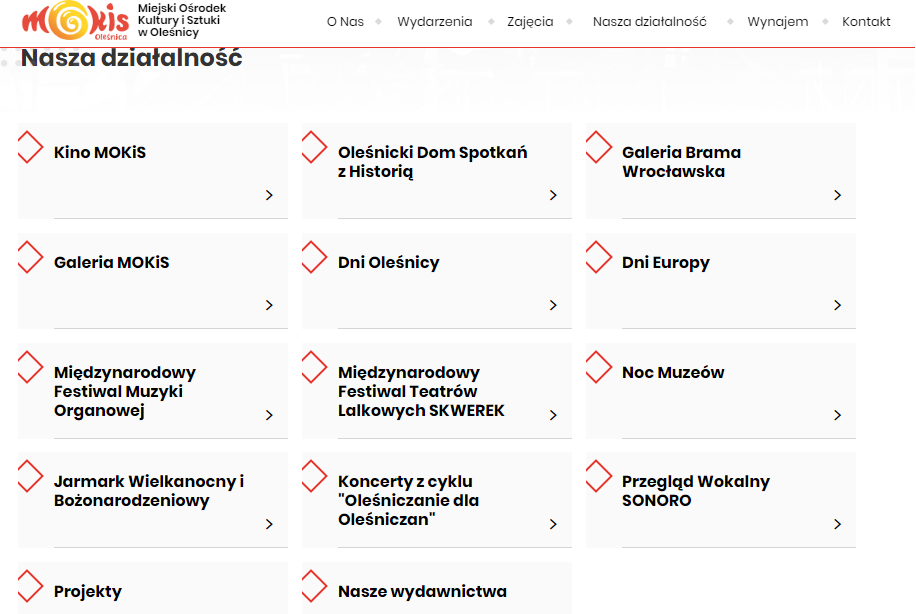The width and height of the screenshot is (916, 614).
Task: Open the Wydarzenia menu item
Action: [x=435, y=22]
